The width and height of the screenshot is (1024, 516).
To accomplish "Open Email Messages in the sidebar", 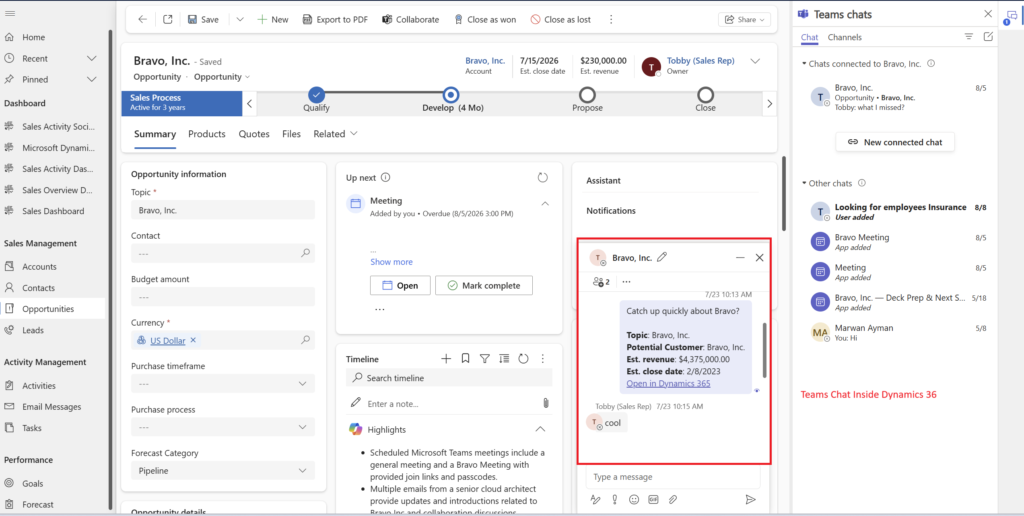I will [x=52, y=406].
